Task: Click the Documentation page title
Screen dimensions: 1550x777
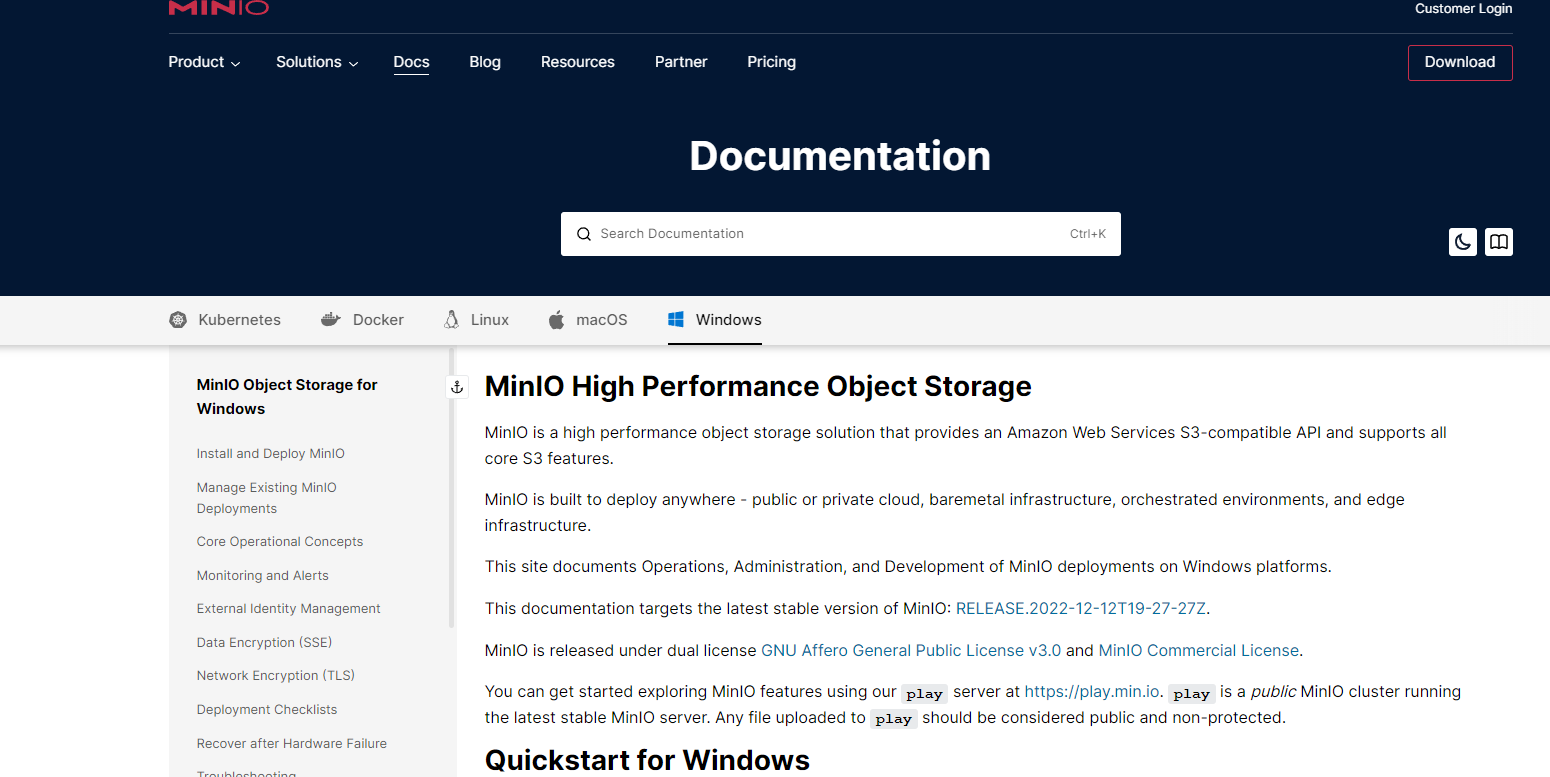Action: pos(840,156)
